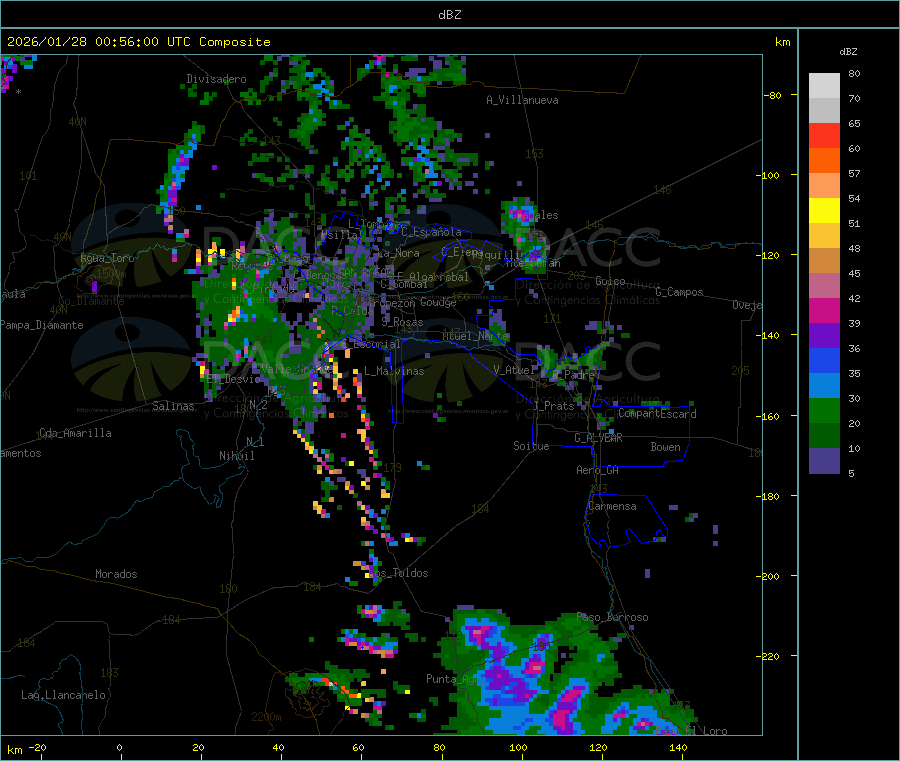The width and height of the screenshot is (900, 761).
Task: Click the brown 48 dBZ legend swatch
Action: pyautogui.click(x=824, y=261)
